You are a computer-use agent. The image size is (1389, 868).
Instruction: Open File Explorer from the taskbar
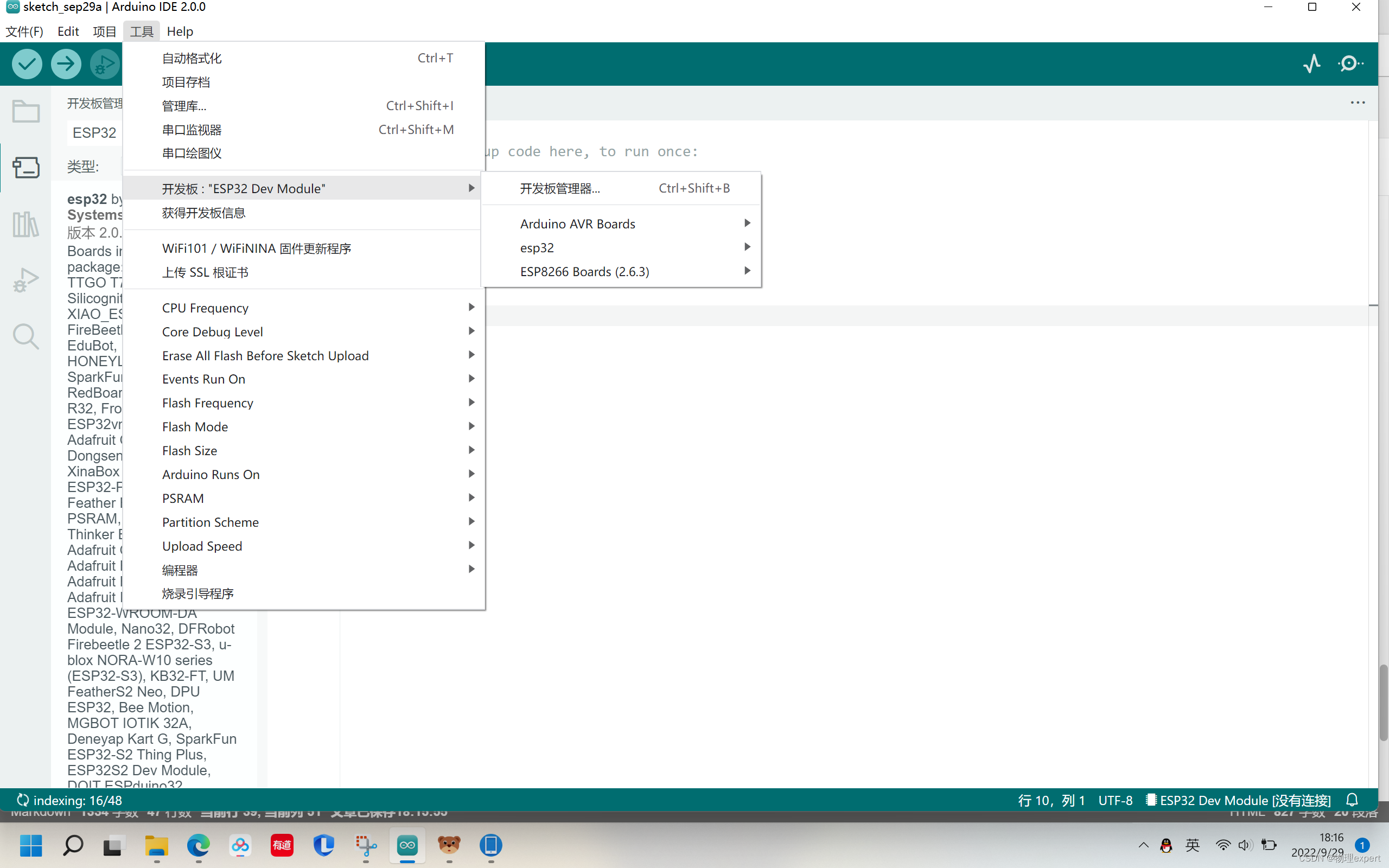point(156,845)
